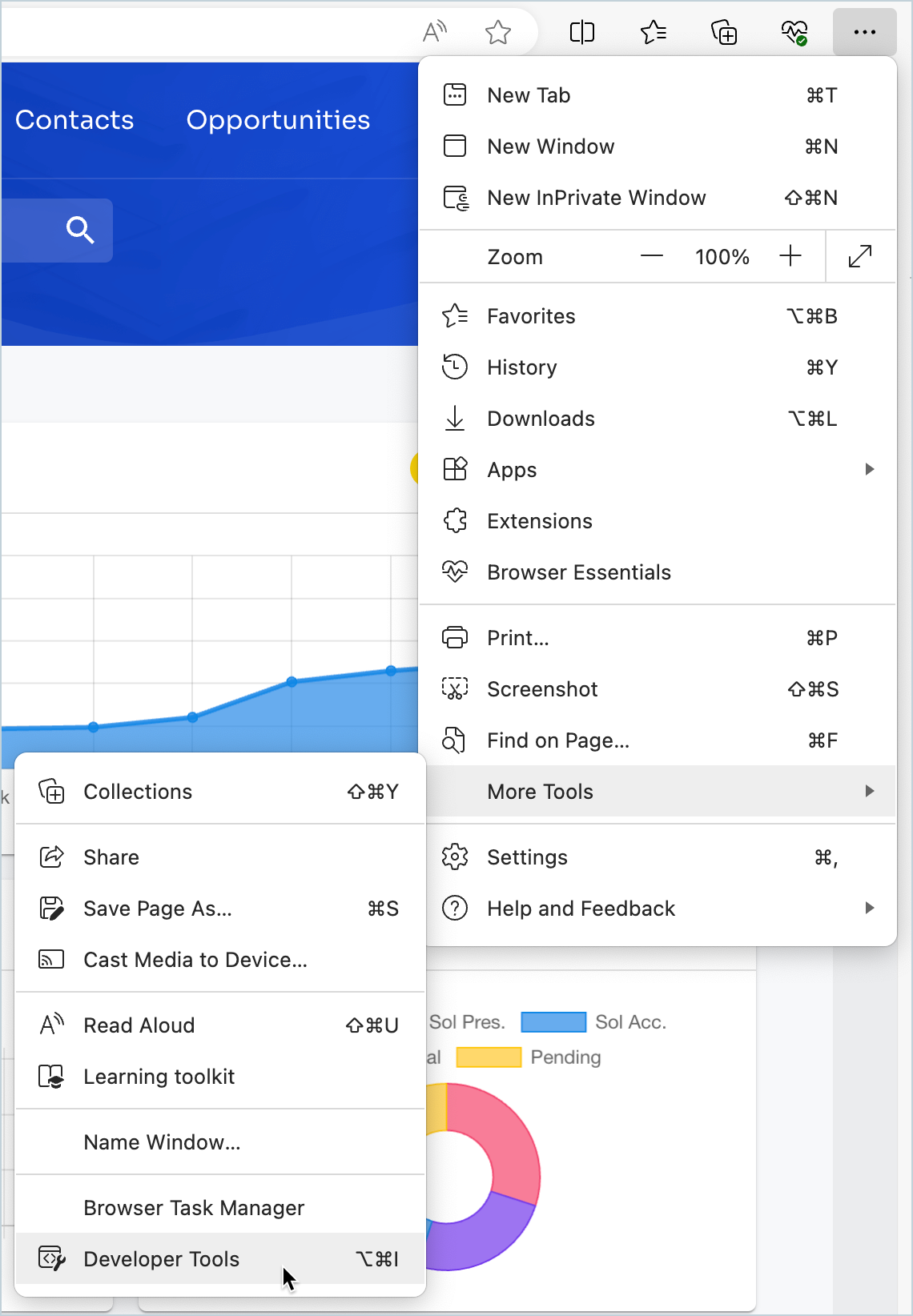Viewport: 913px width, 1316px height.
Task: Click the Save Page As floppy icon
Action: pyautogui.click(x=52, y=908)
